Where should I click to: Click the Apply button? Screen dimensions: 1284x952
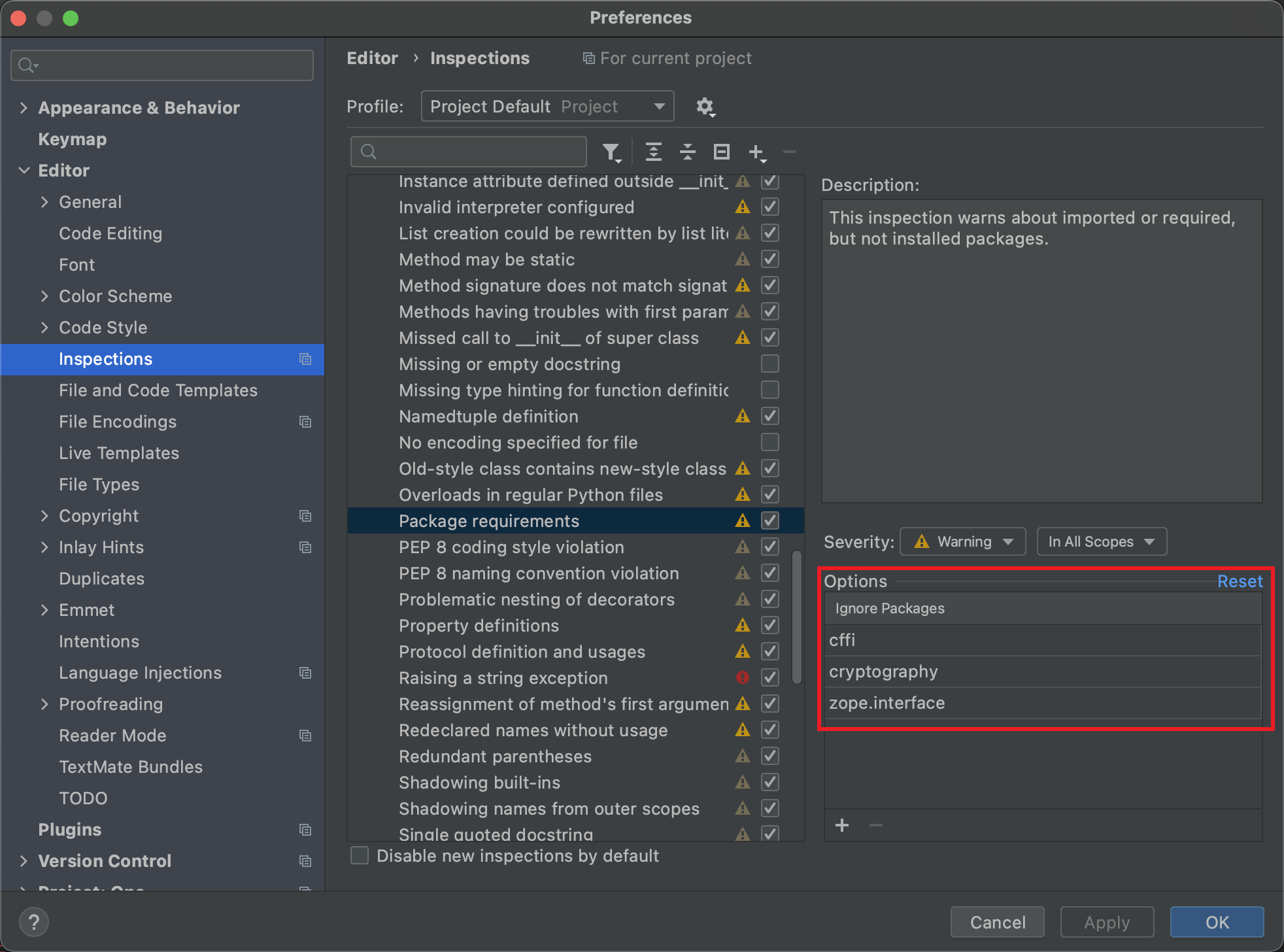1107,922
